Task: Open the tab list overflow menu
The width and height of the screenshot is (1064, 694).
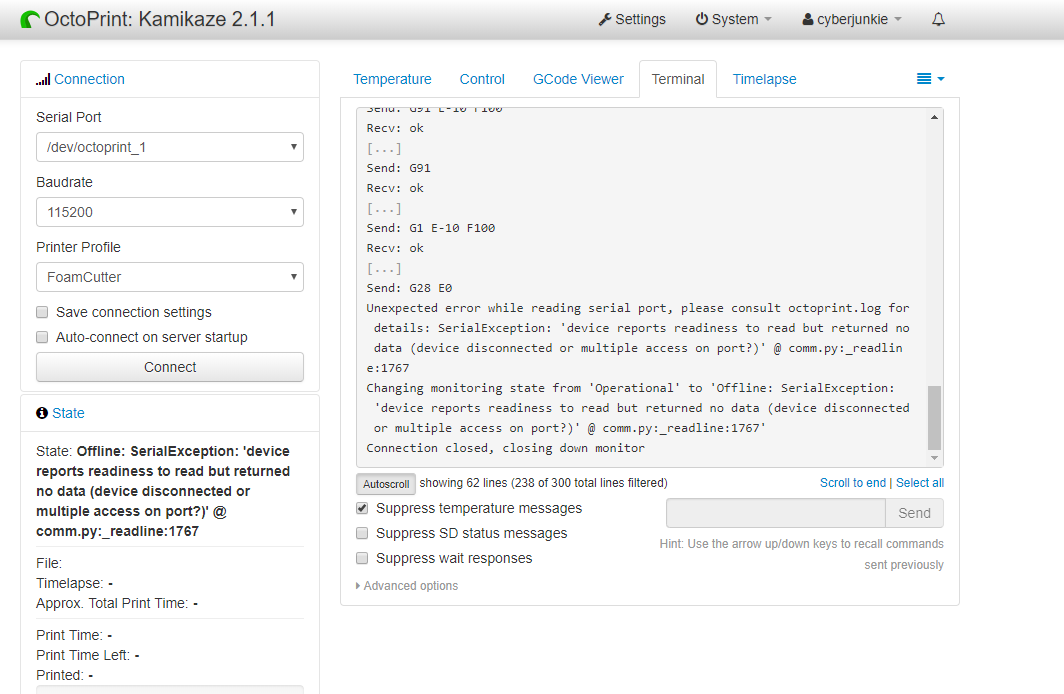Action: (930, 79)
